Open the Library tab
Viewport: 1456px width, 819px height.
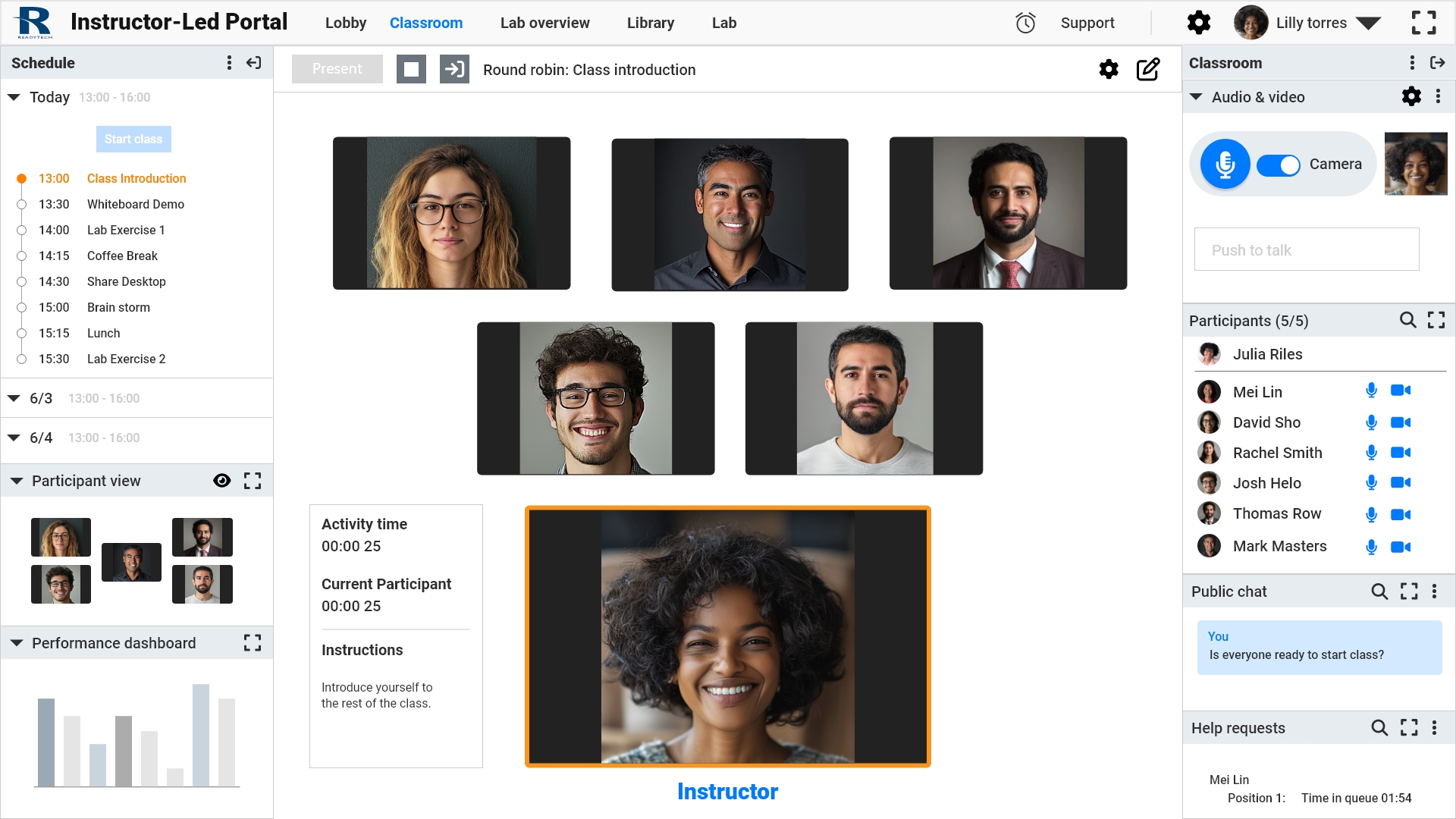pos(650,23)
